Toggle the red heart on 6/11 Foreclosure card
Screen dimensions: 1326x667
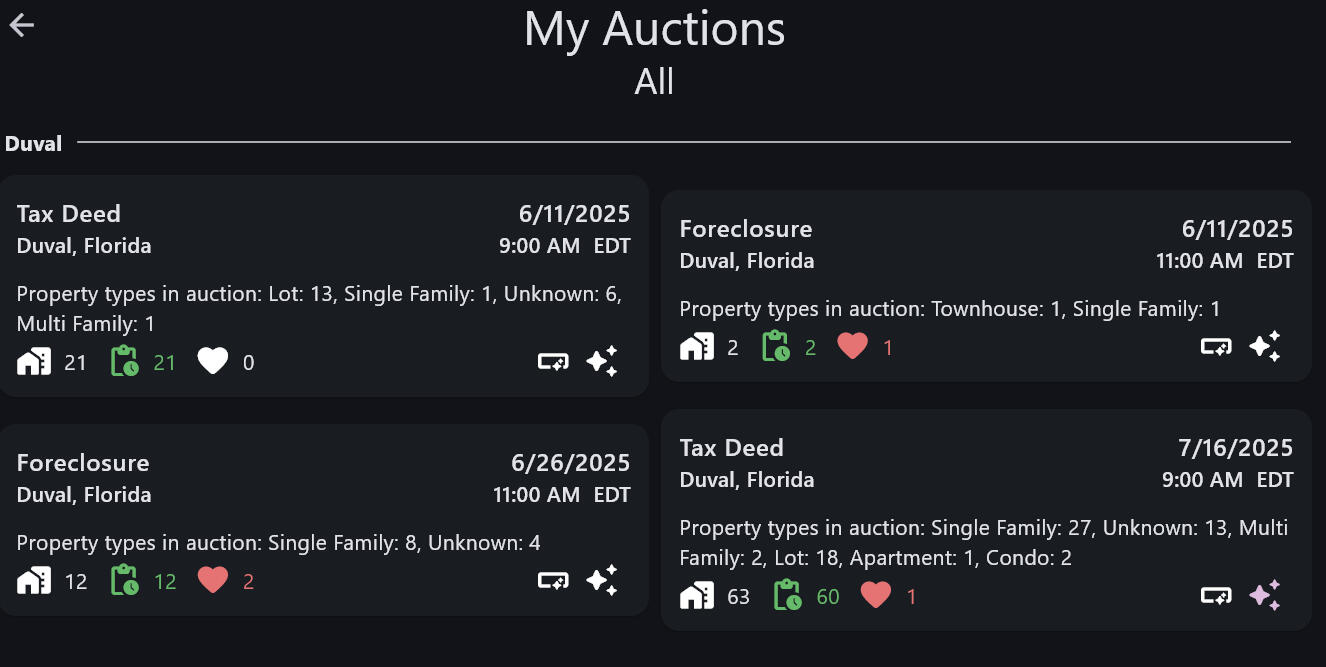[852, 346]
